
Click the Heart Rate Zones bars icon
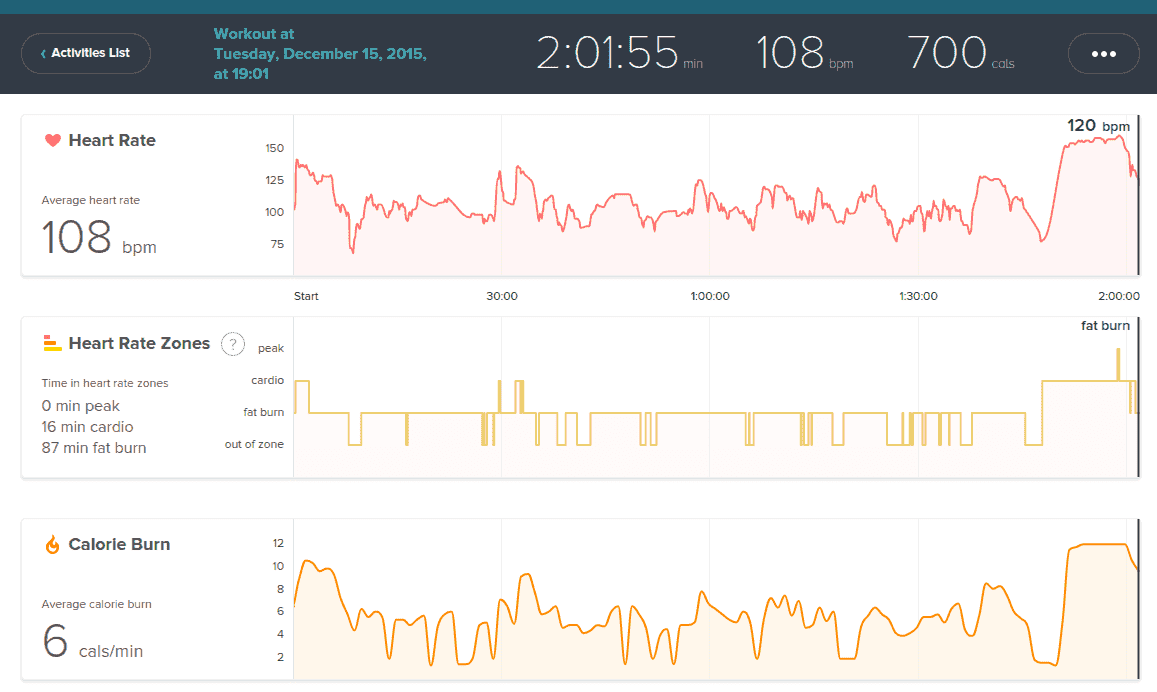(x=53, y=344)
